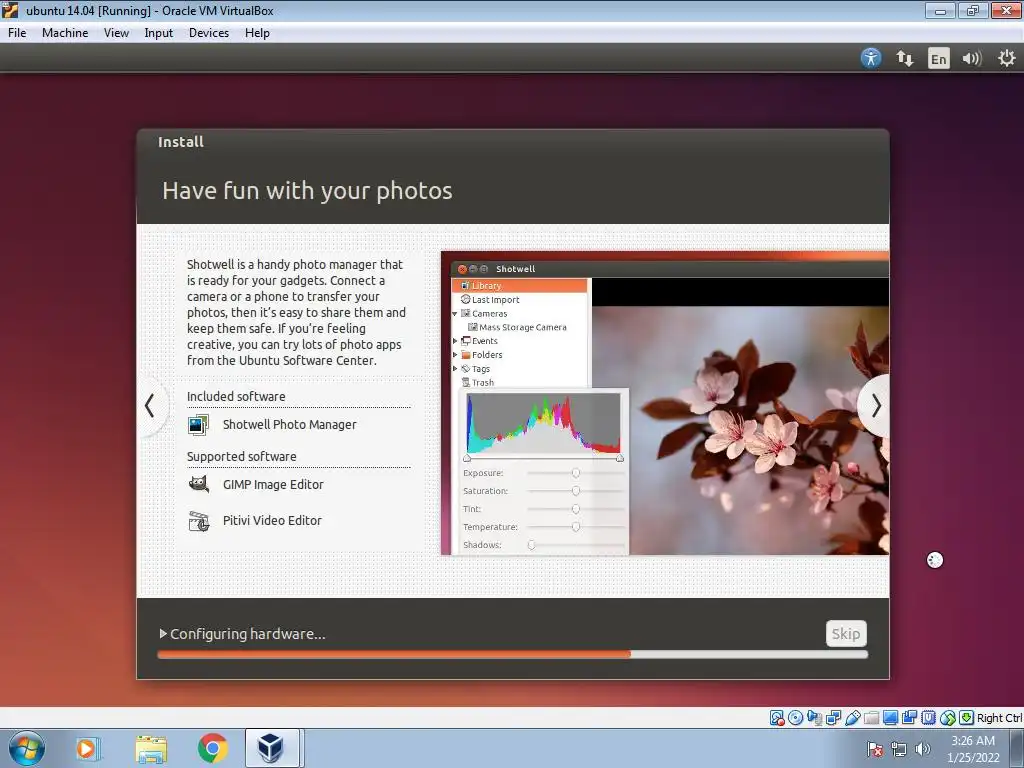Open Windows volume tray icon
This screenshot has width=1024, height=768.
point(922,749)
